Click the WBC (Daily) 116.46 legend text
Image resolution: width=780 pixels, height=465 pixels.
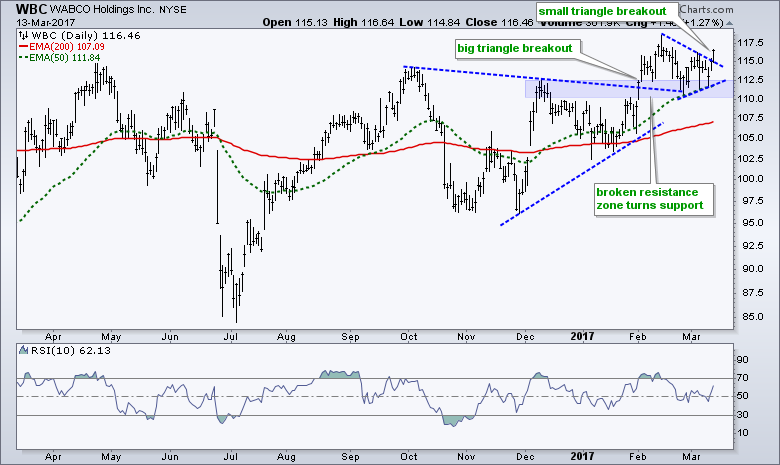[86, 35]
